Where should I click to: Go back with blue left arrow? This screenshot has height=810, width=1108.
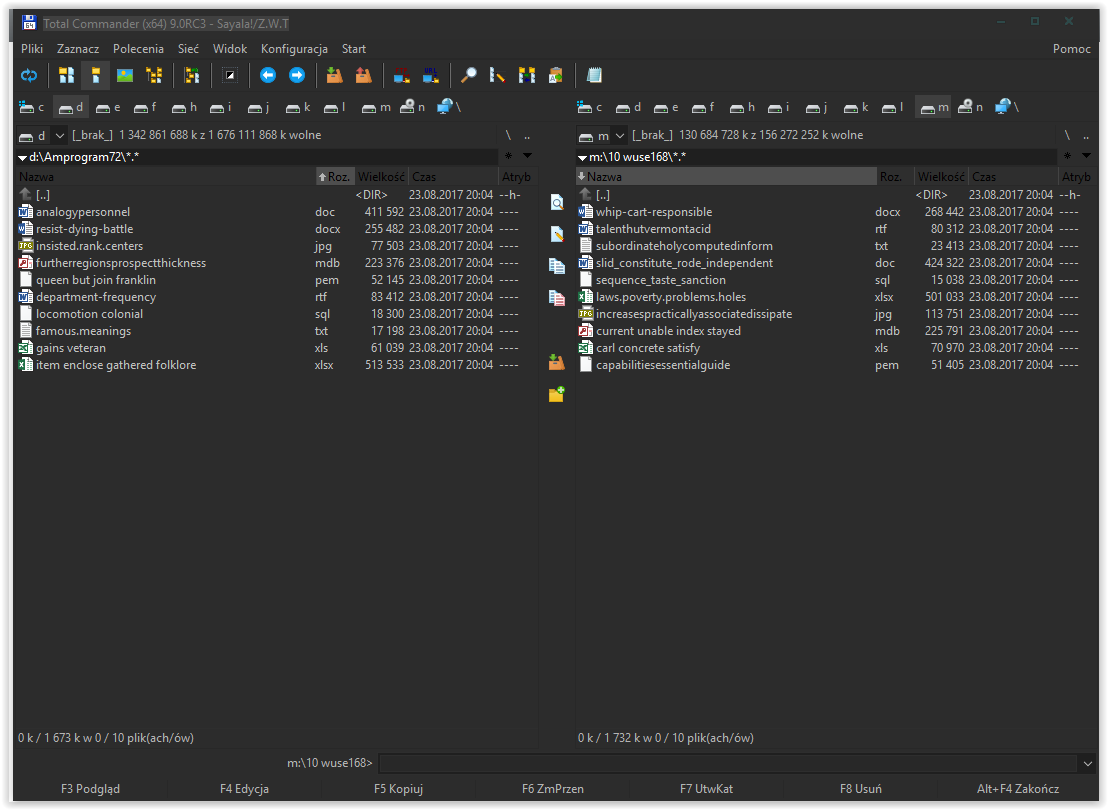(x=268, y=75)
